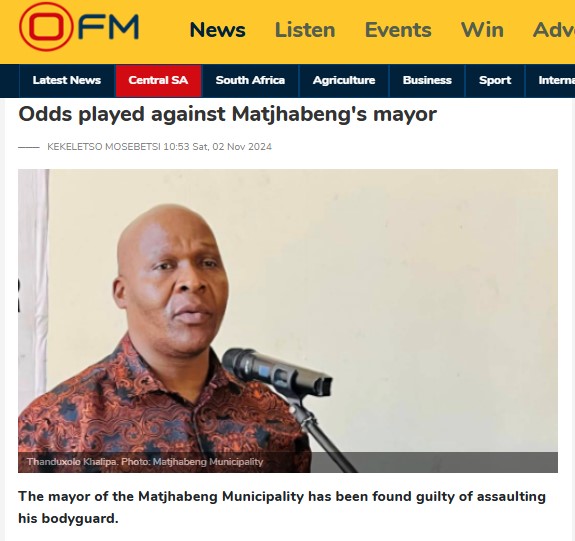Open the Listen menu

click(305, 30)
